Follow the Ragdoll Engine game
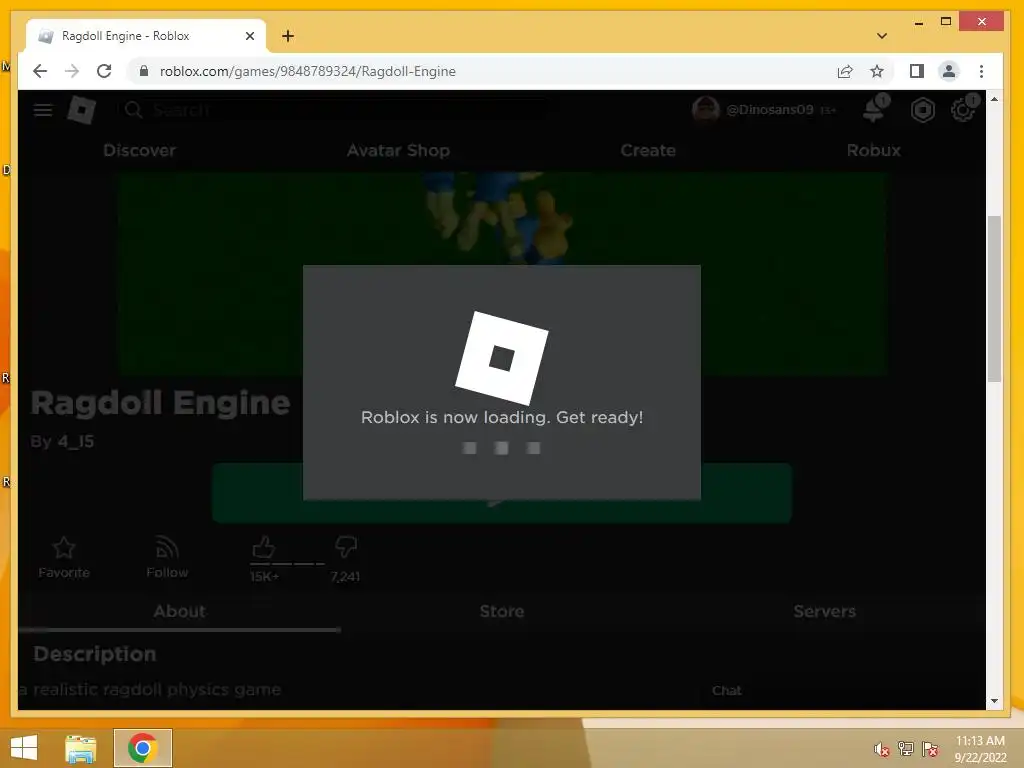The width and height of the screenshot is (1024, 768). coord(167,558)
